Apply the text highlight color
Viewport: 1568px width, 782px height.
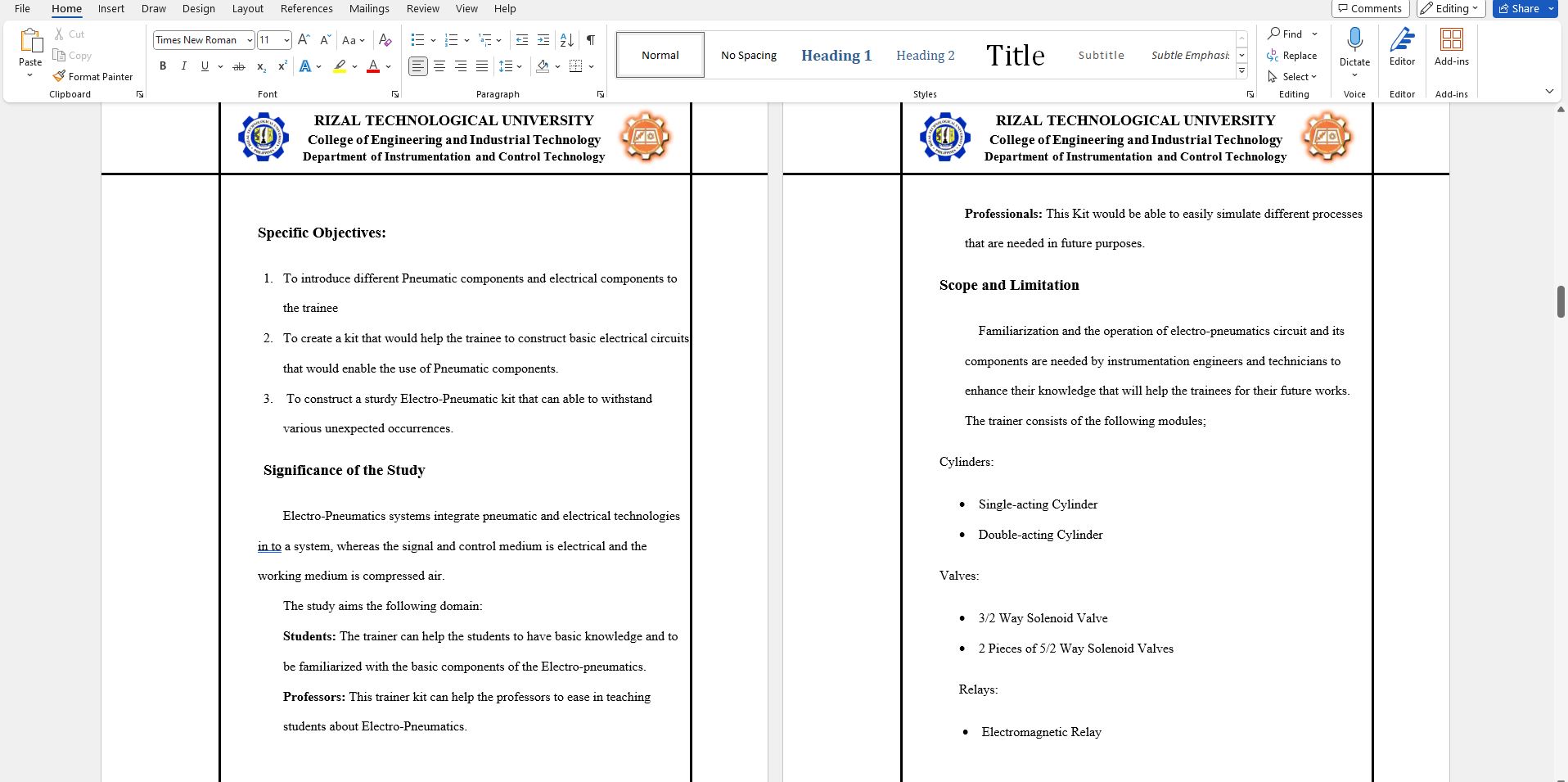click(x=340, y=66)
